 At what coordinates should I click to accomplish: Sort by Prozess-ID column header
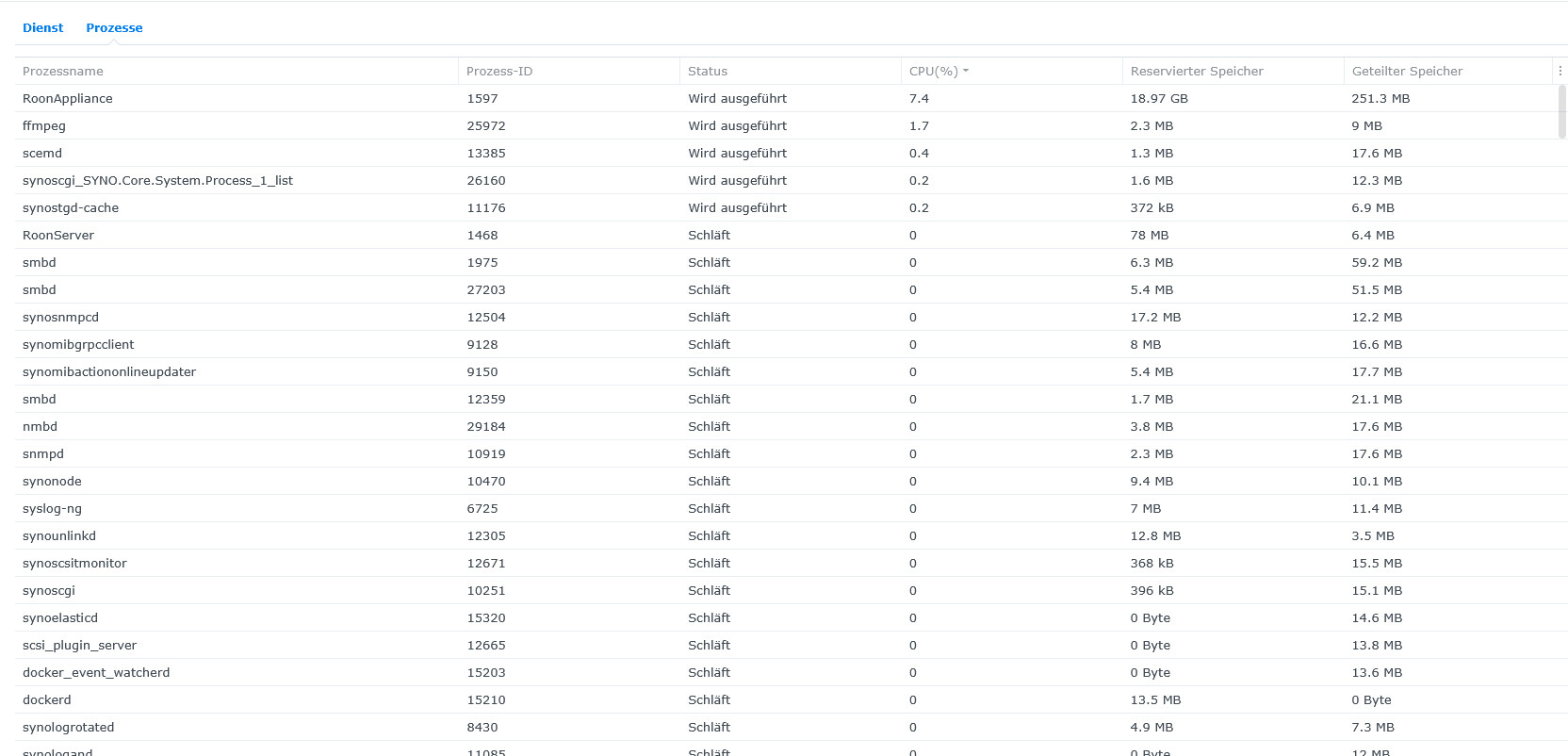tap(499, 71)
